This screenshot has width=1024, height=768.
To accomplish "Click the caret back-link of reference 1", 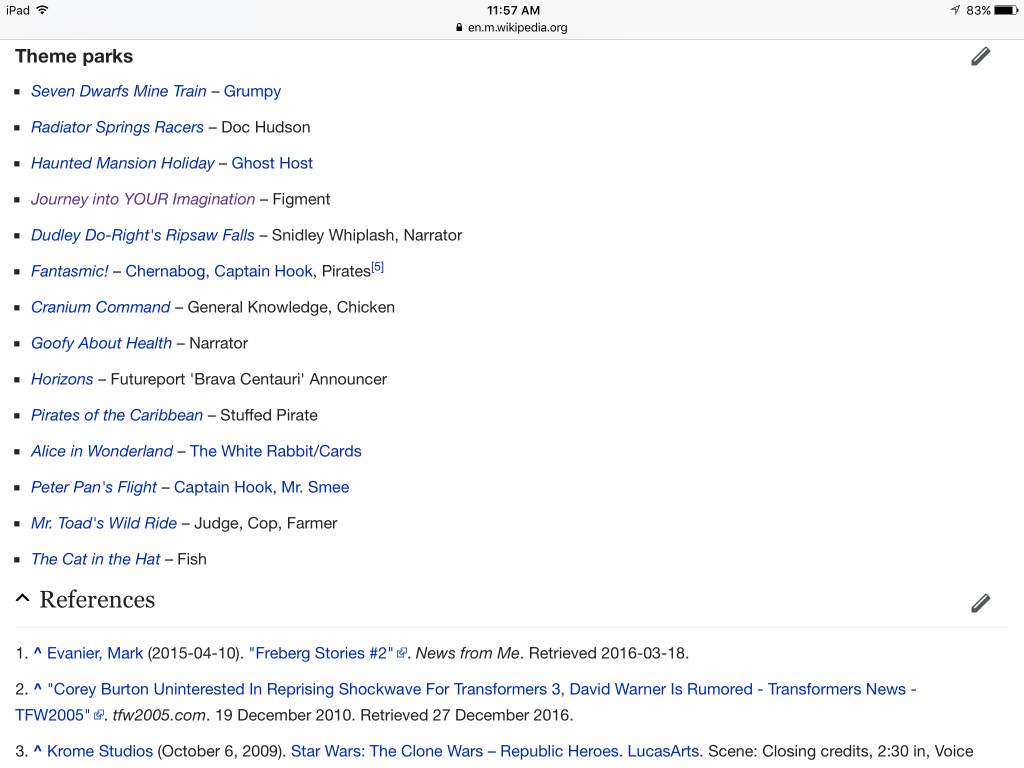I will pos(37,653).
